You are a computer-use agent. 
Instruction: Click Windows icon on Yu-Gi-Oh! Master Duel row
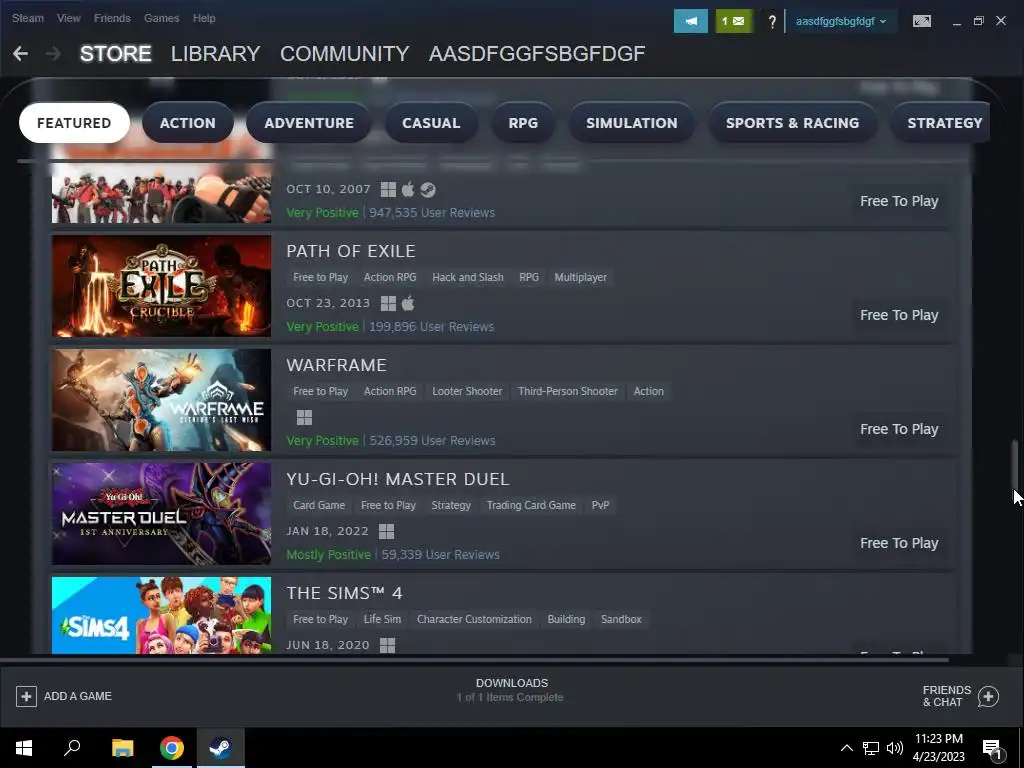pyautogui.click(x=386, y=532)
